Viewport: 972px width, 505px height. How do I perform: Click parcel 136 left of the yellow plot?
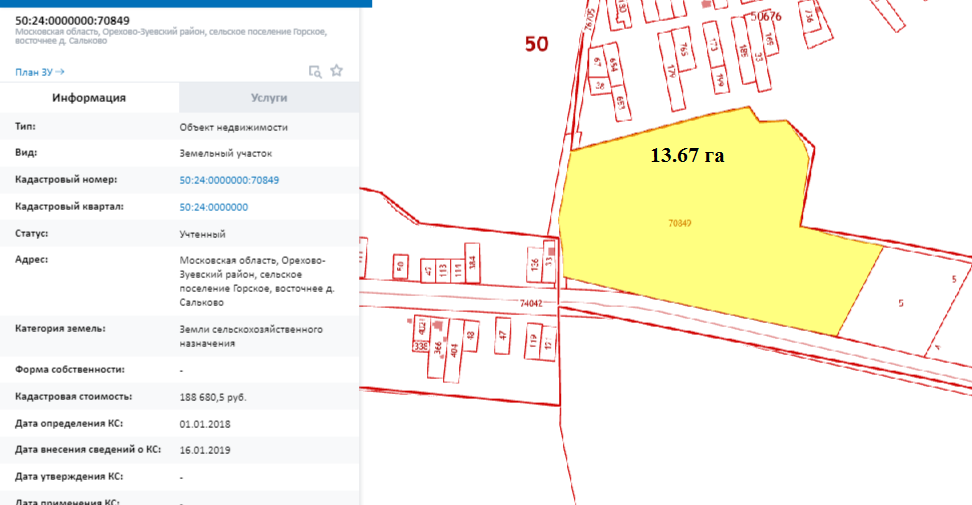coord(534,264)
